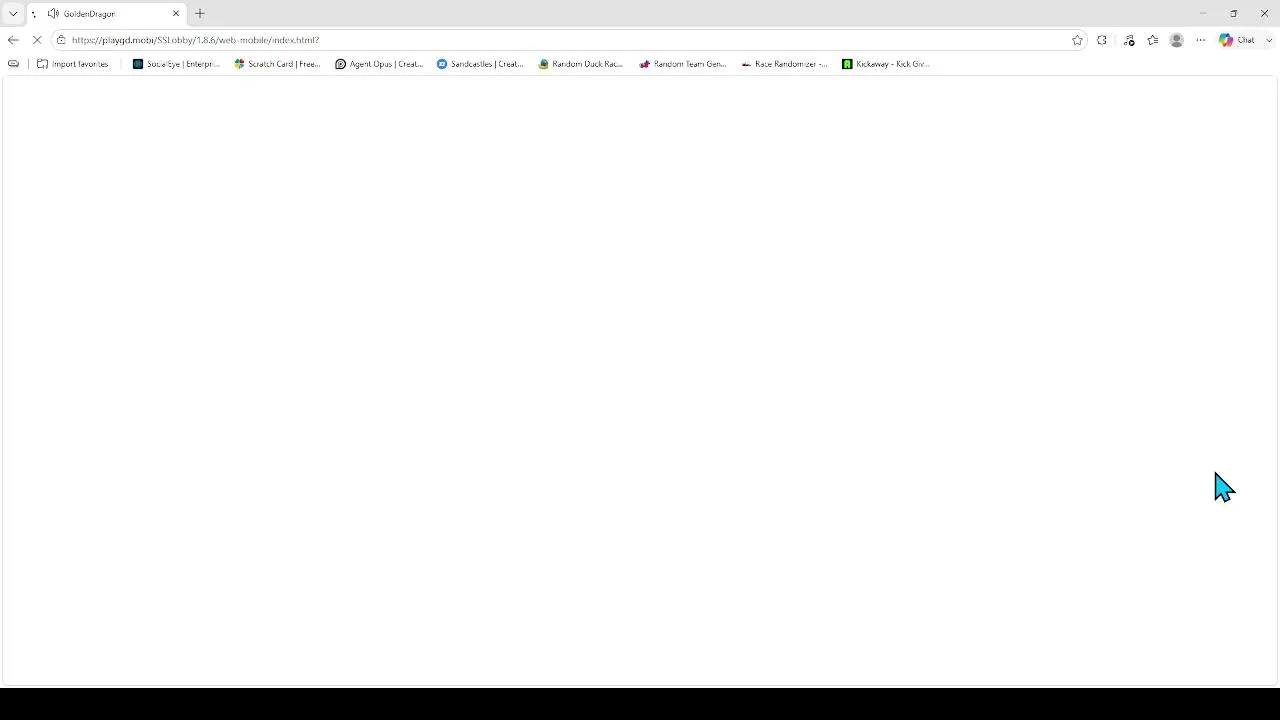Open Scratch Card bookmark
The height and width of the screenshot is (720, 1280).
(x=277, y=64)
